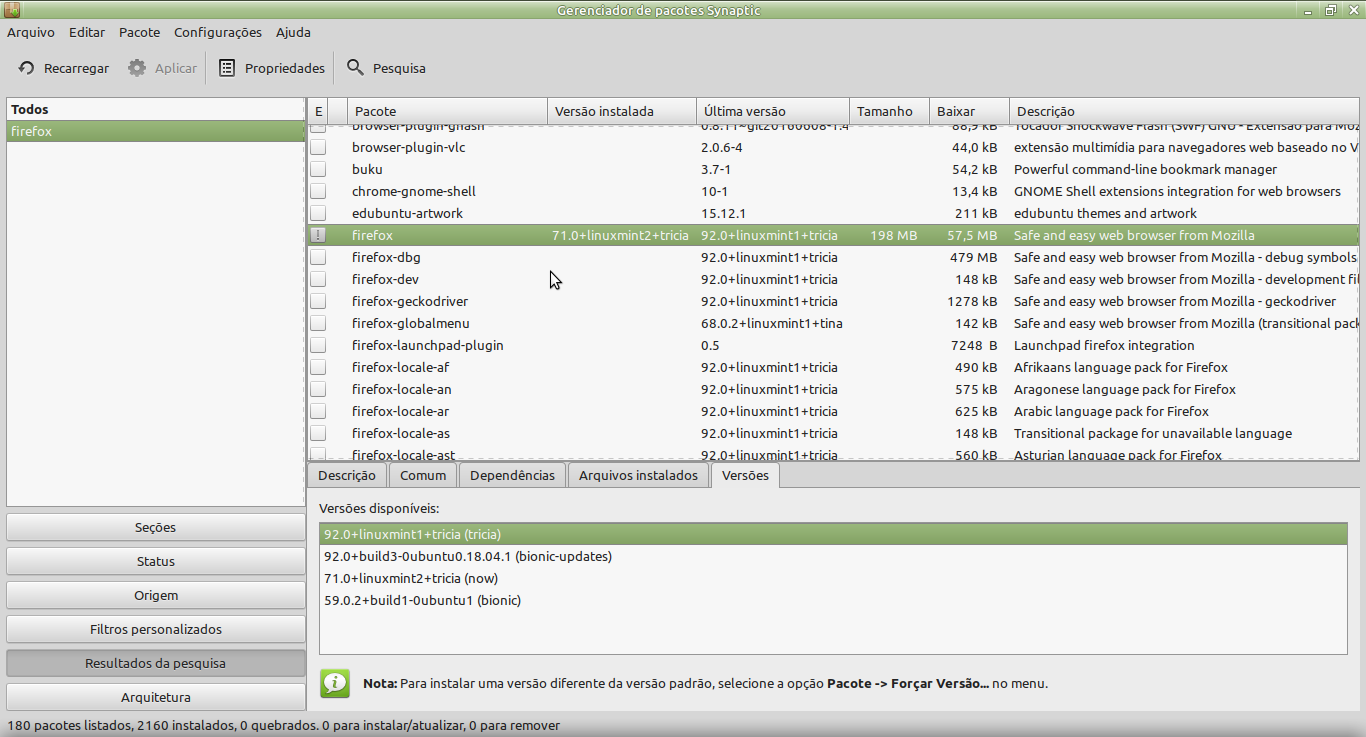Viewport: 1366px width, 737px height.
Task: Open the Arquivo menu
Action: click(31, 32)
